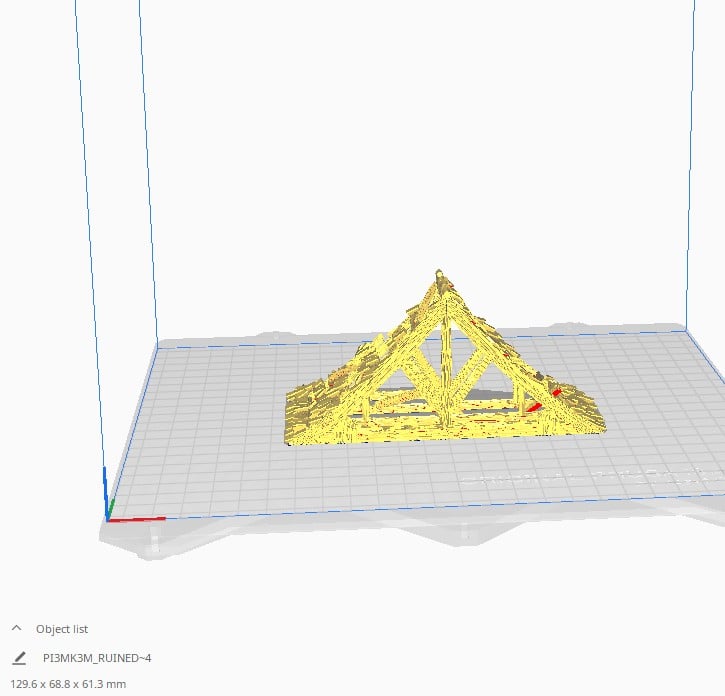Click the large red overhang patch on the model
Image resolution: width=725 pixels, height=696 pixels.
534,407
